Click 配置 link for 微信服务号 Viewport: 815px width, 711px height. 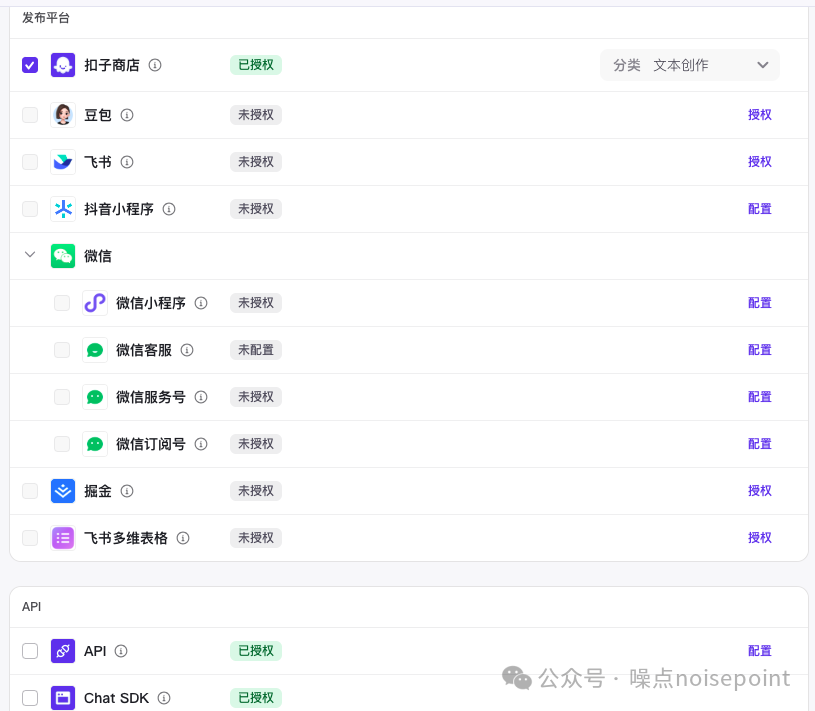[759, 397]
